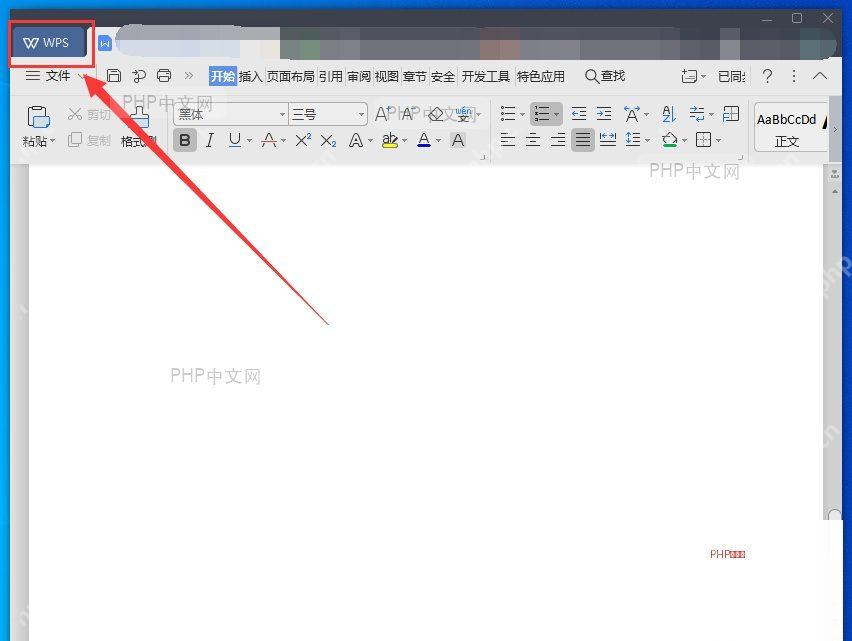Click the insert table grid icon
The width and height of the screenshot is (852, 641).
coord(731,114)
